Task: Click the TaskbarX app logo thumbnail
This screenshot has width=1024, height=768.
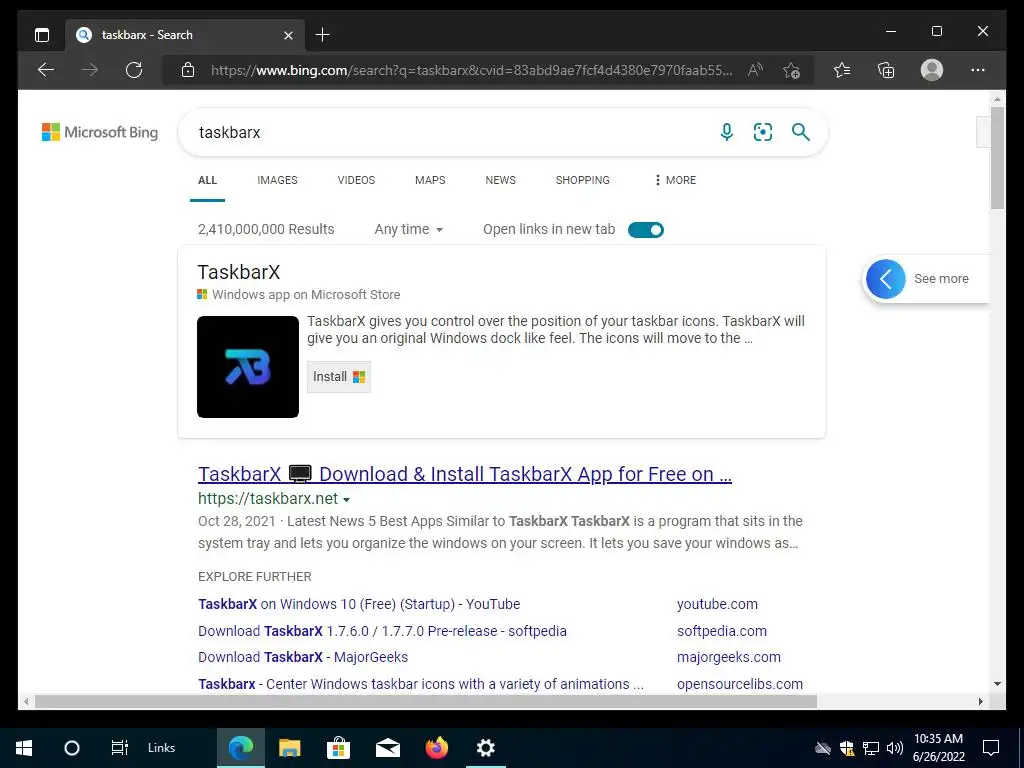Action: click(x=248, y=367)
